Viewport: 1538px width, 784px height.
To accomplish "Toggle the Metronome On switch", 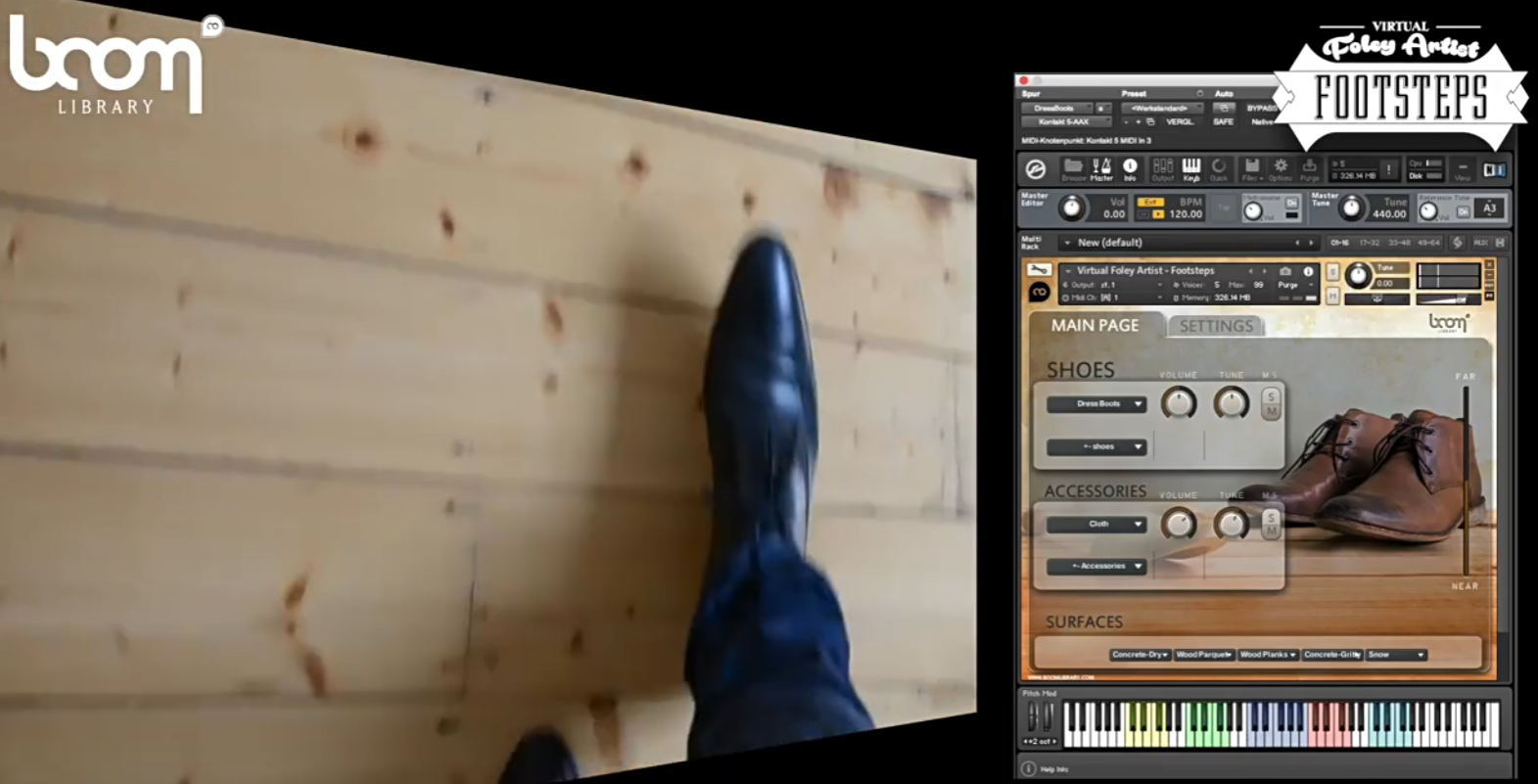I will (x=1291, y=204).
